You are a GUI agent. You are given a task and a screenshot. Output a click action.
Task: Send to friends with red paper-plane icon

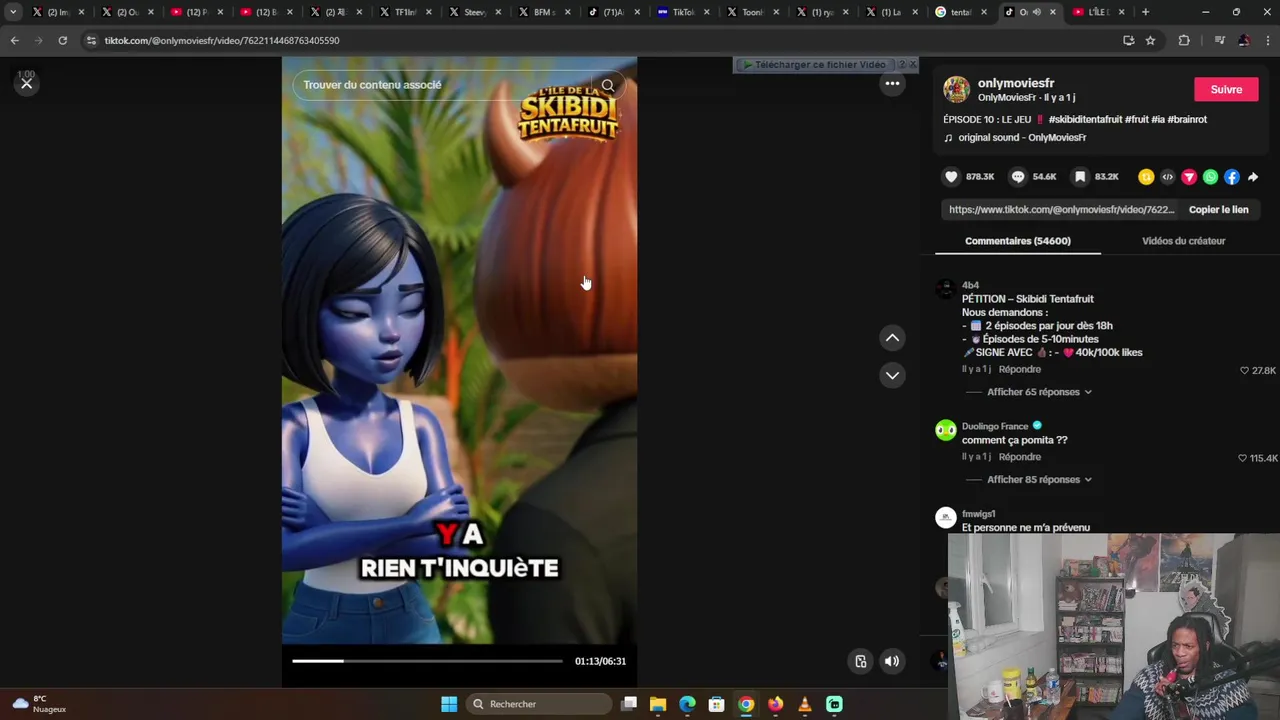tap(1189, 177)
